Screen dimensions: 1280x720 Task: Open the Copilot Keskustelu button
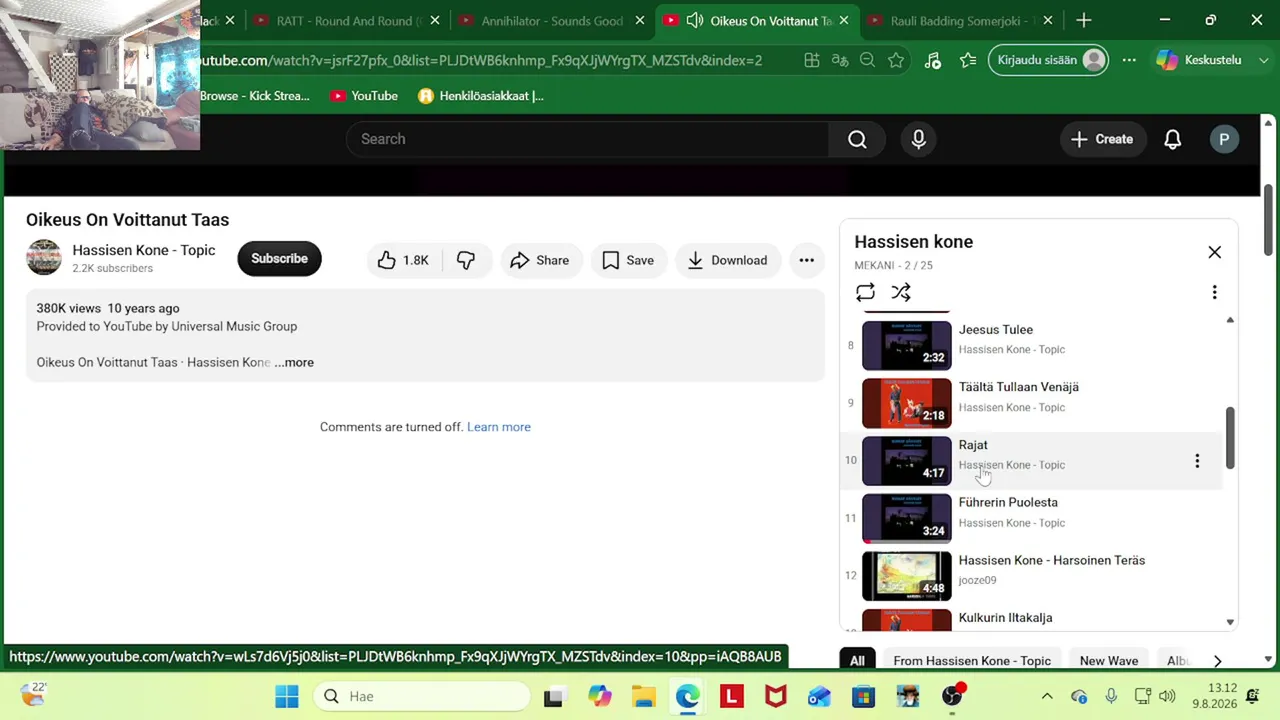1198,60
